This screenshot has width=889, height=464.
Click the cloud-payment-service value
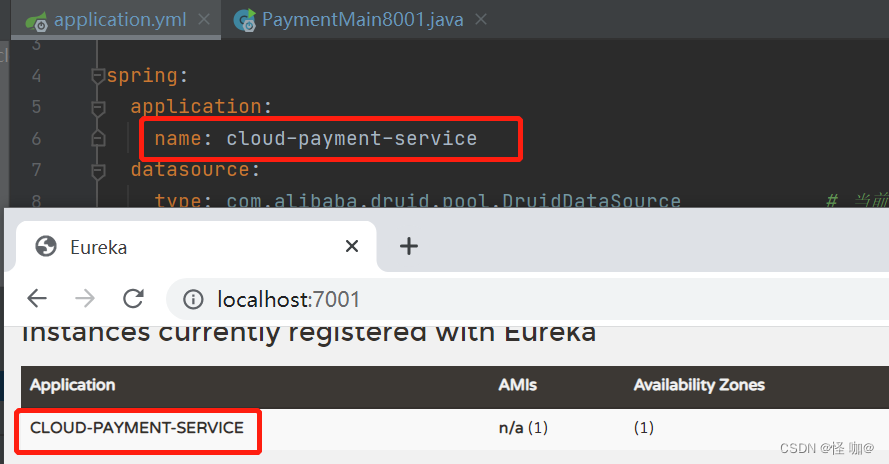coord(352,138)
